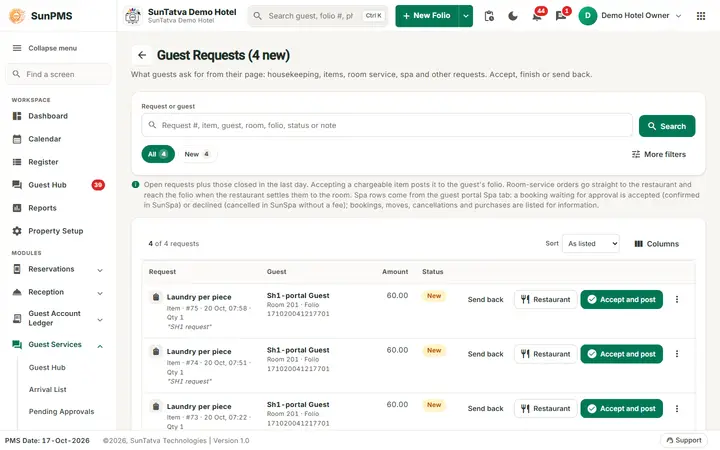Click the Collapse menu hamburger icon
The height and width of the screenshot is (450, 720).
pos(17,48)
